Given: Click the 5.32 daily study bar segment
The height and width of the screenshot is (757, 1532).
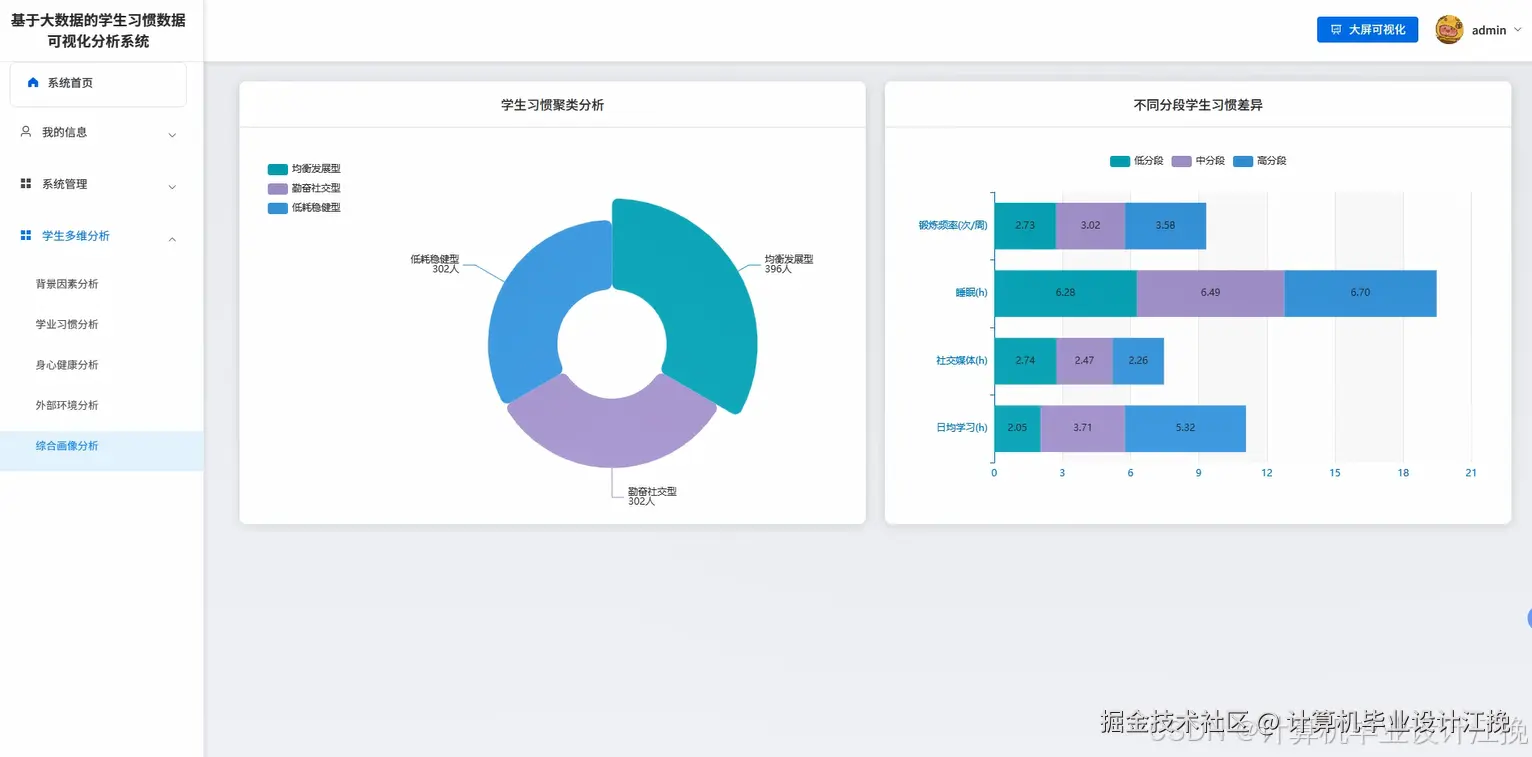Looking at the screenshot, I should tap(1185, 428).
